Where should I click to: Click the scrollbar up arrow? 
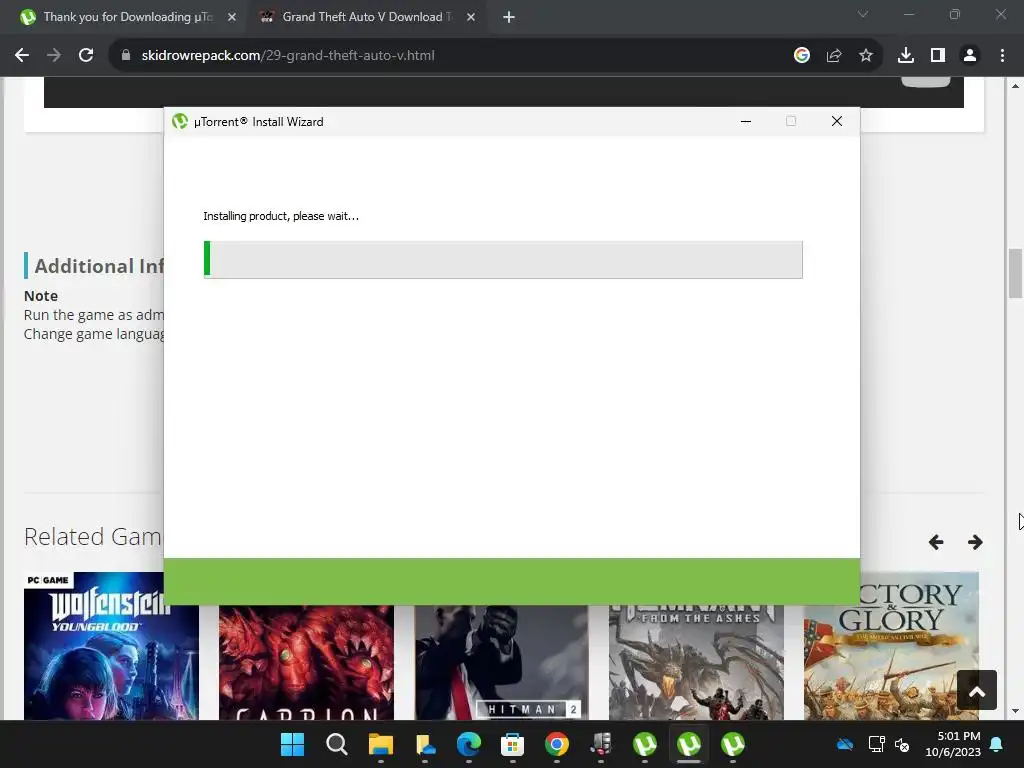(x=1015, y=86)
